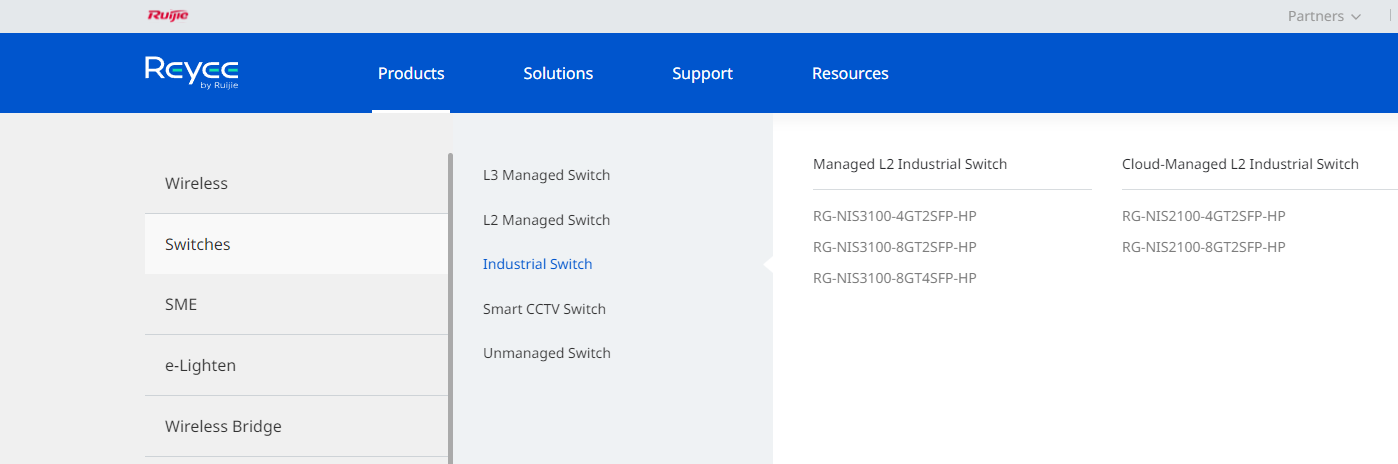Image resolution: width=1398 pixels, height=464 pixels.
Task: Select the Switches category
Action: (x=296, y=244)
